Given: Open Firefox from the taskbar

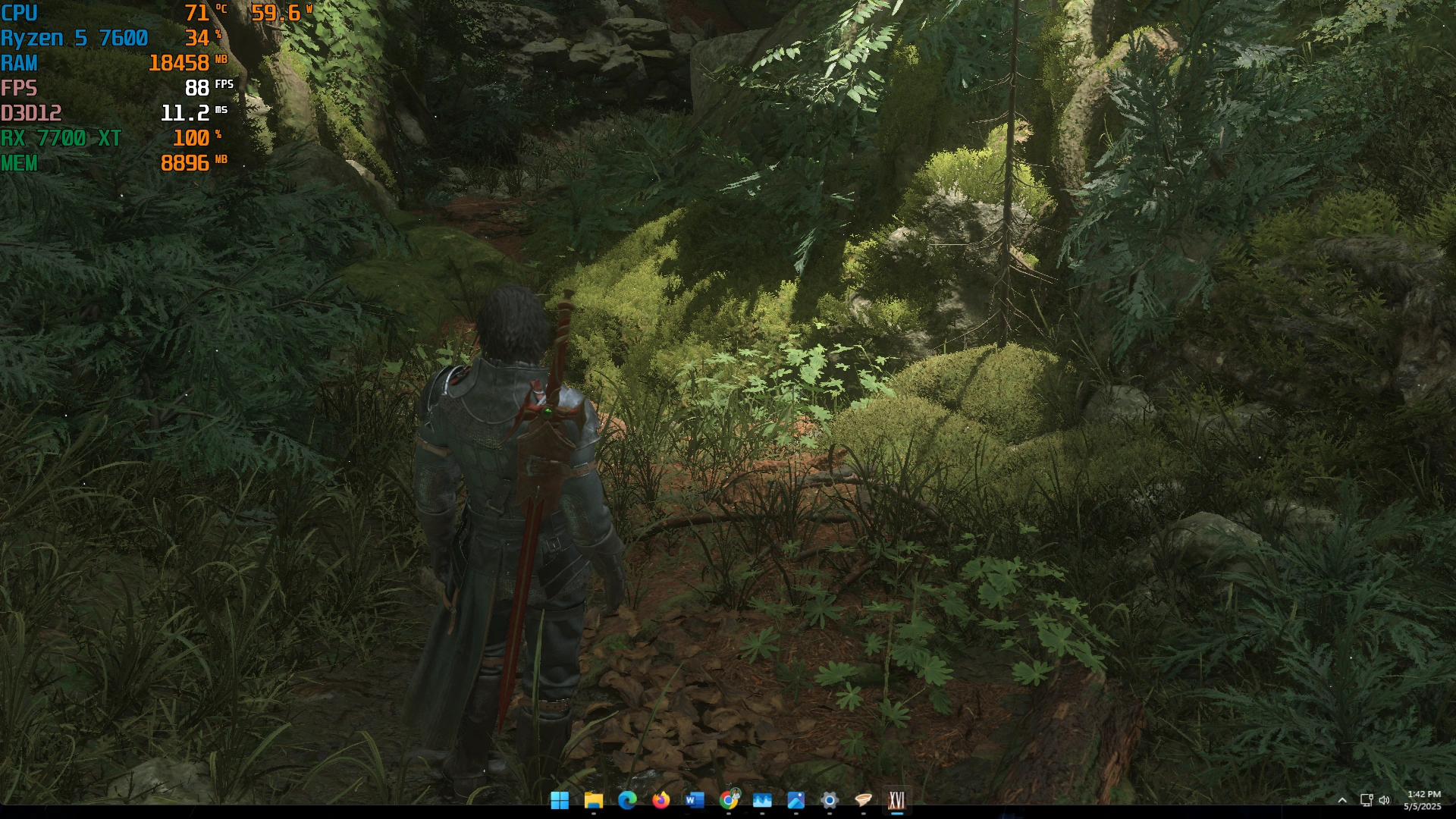Looking at the screenshot, I should click(661, 800).
